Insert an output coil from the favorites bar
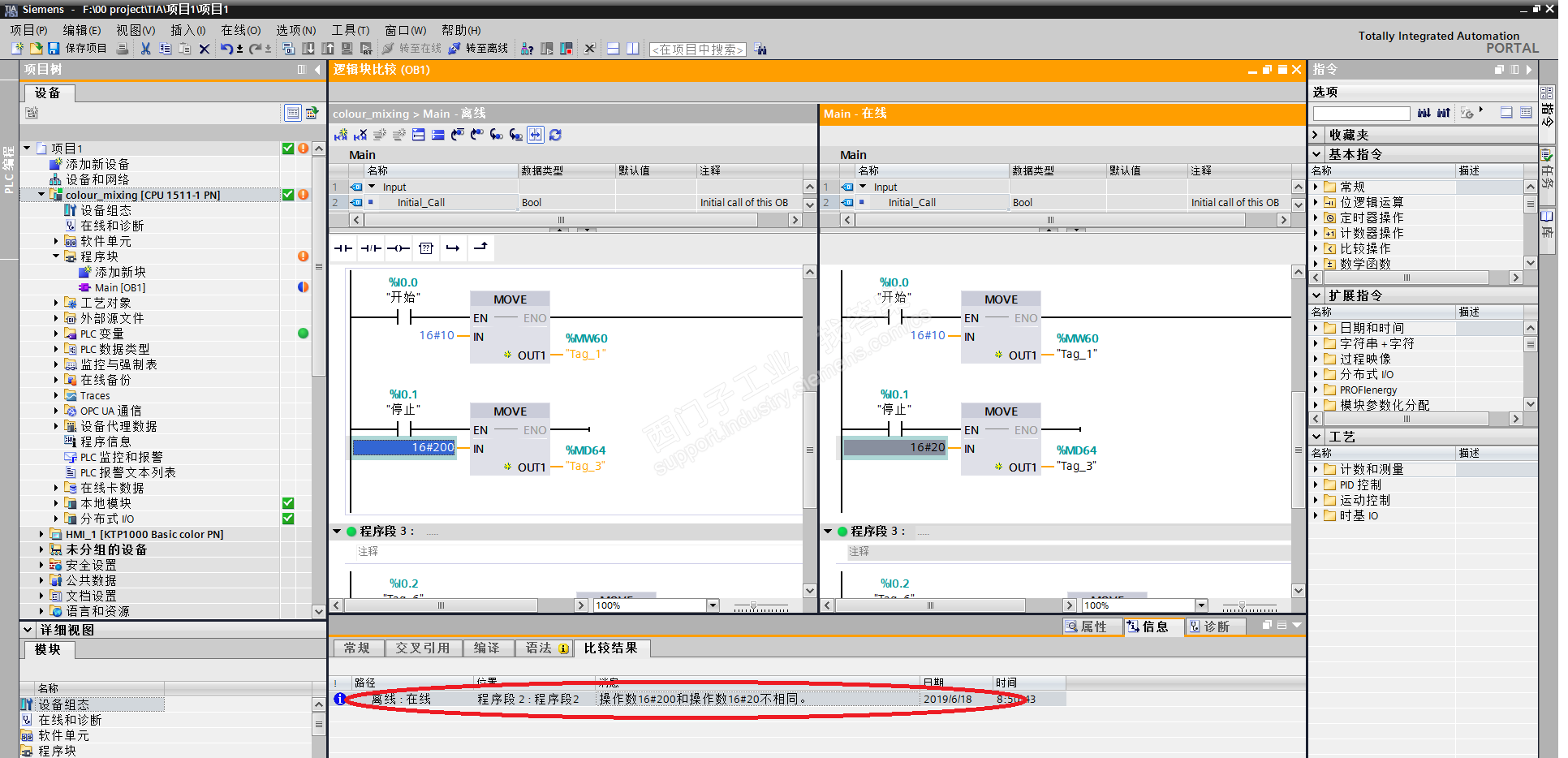This screenshot has width=1568, height=758. coord(398,248)
